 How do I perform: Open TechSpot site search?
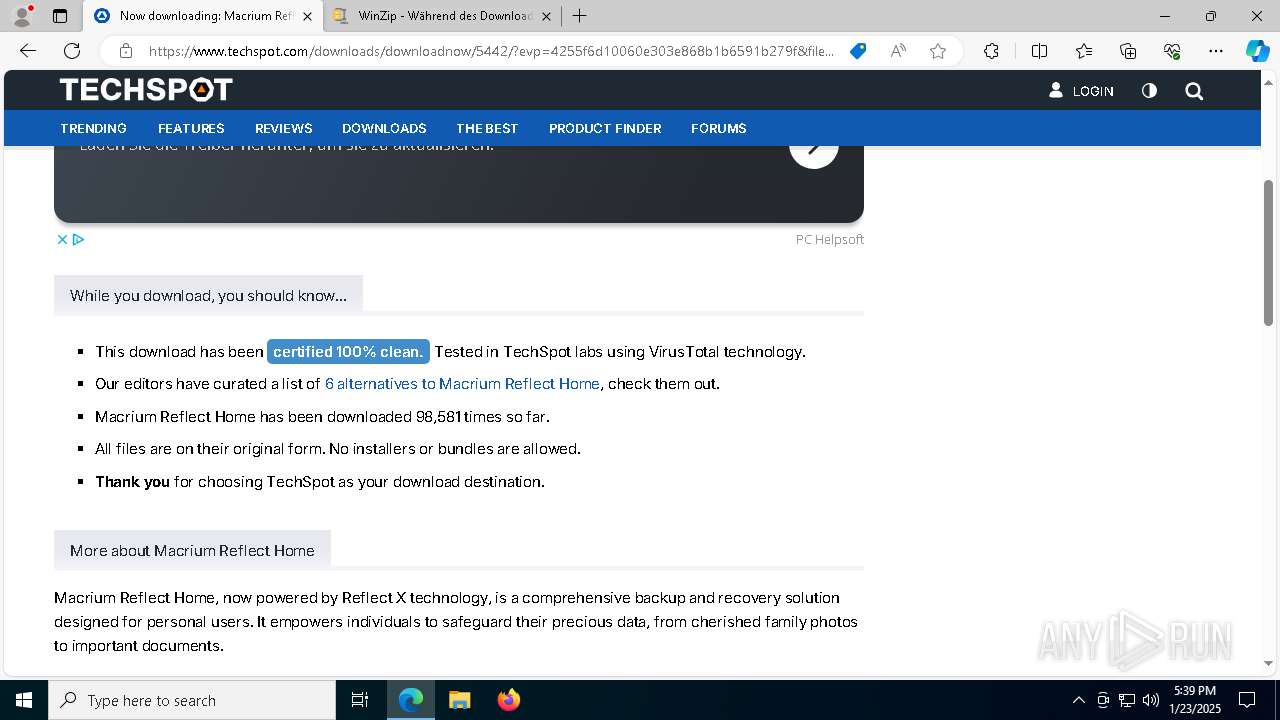coord(1194,91)
